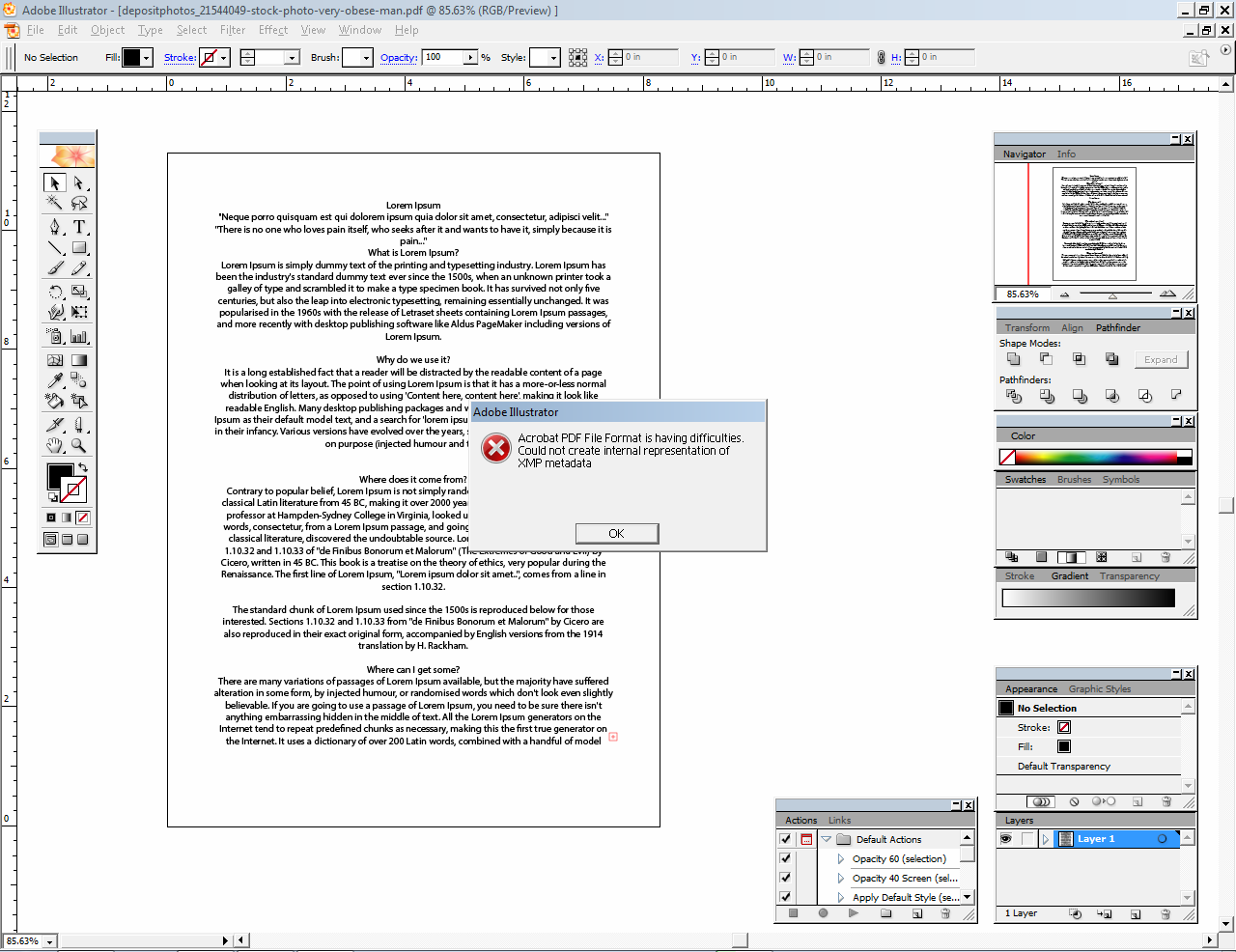The image size is (1236, 952).
Task: Set None mode below fill/stroke in toolbox
Action: coord(83,518)
